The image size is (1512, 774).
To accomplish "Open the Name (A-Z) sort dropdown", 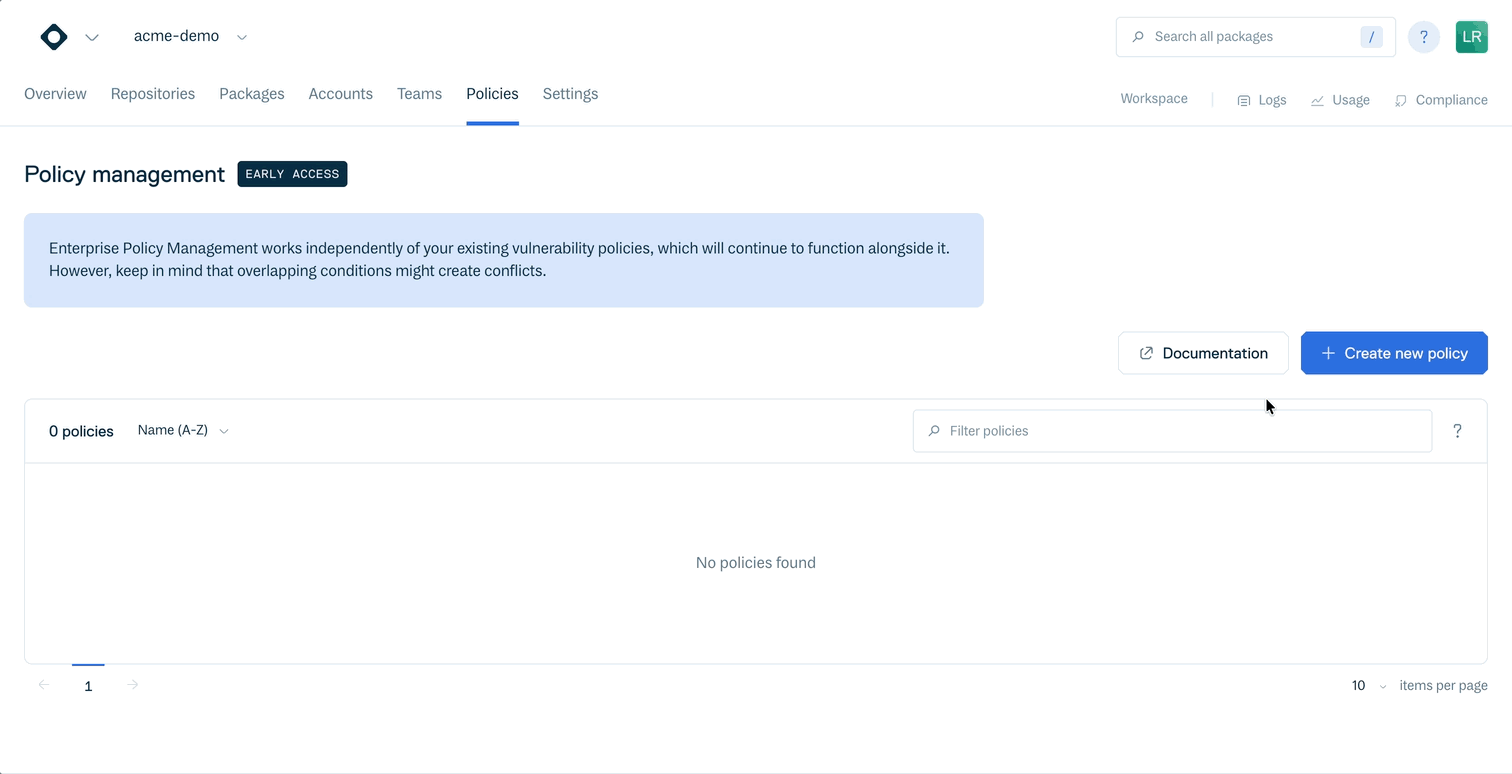I will point(183,430).
